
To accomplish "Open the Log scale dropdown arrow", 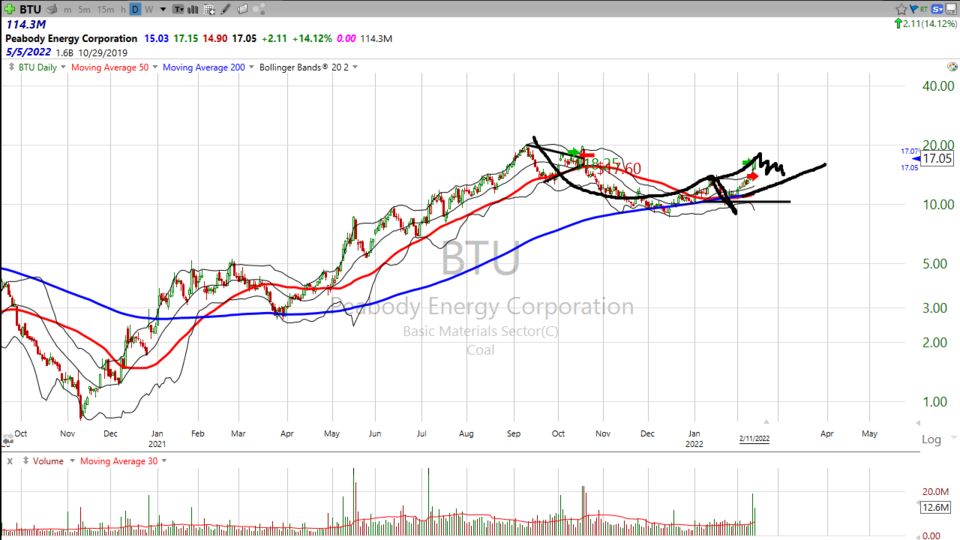I will (x=953, y=438).
